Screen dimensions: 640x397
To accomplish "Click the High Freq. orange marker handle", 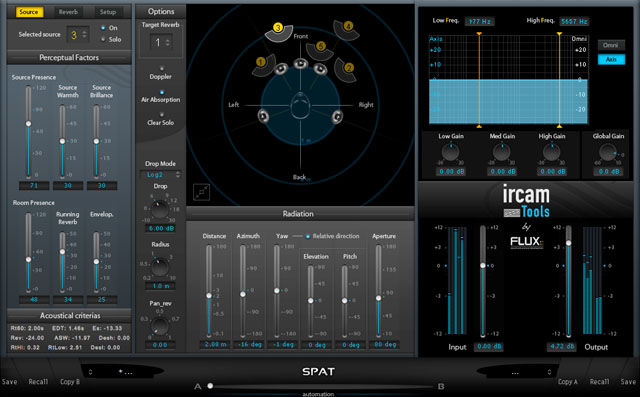I will point(559,34).
